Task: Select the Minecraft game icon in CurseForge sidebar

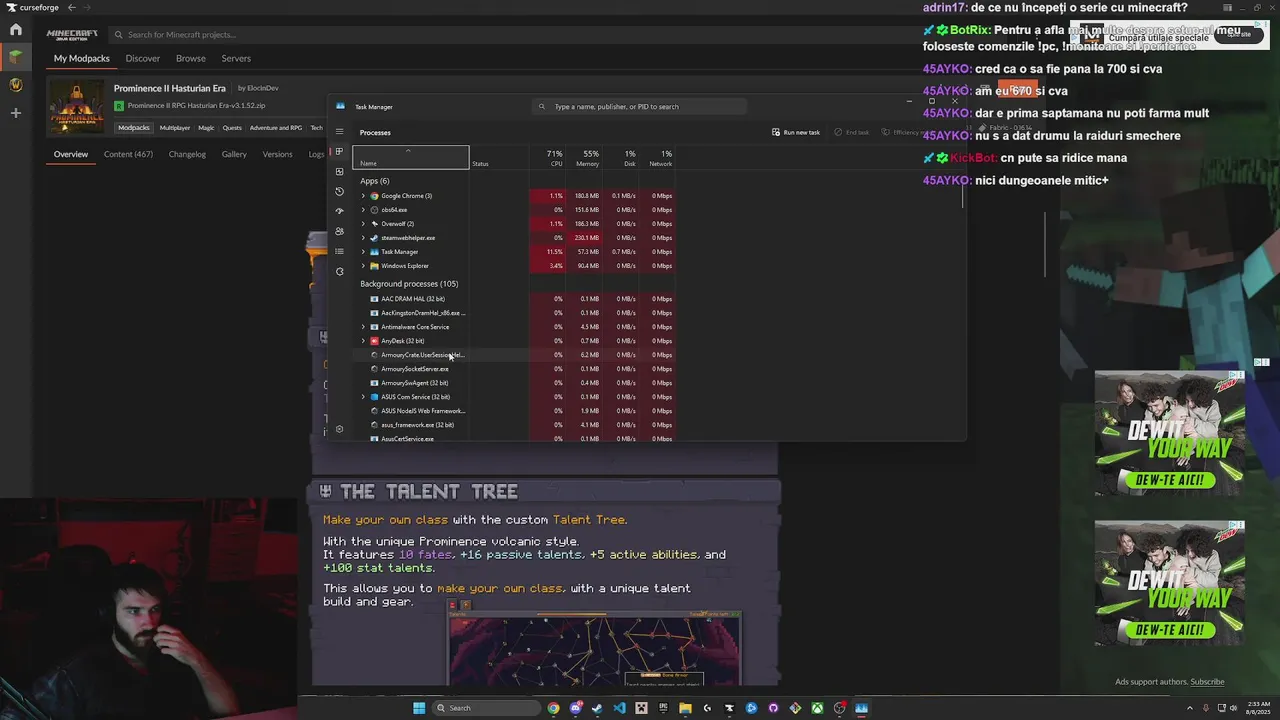Action: 16,57
